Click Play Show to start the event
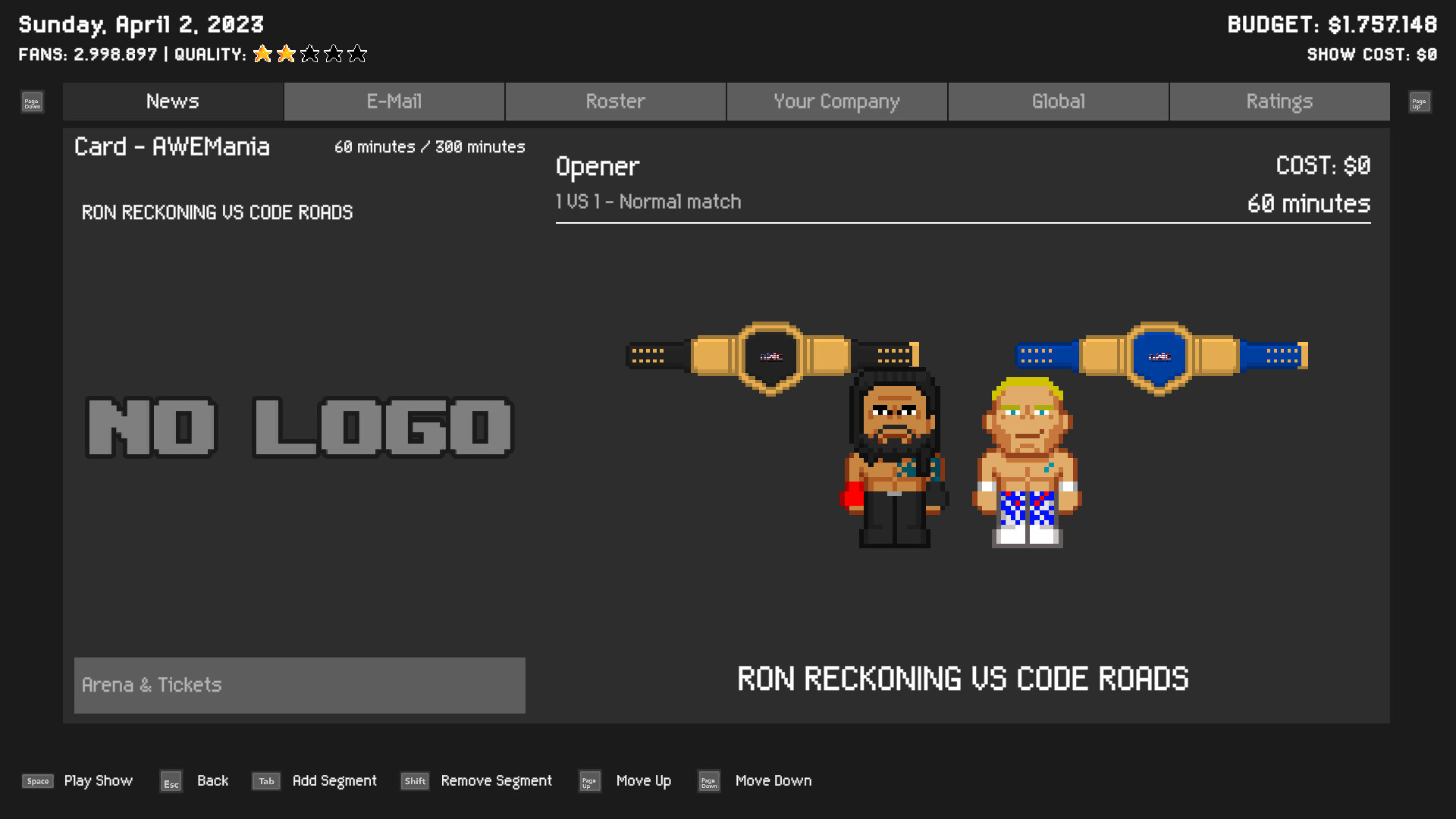 (98, 780)
